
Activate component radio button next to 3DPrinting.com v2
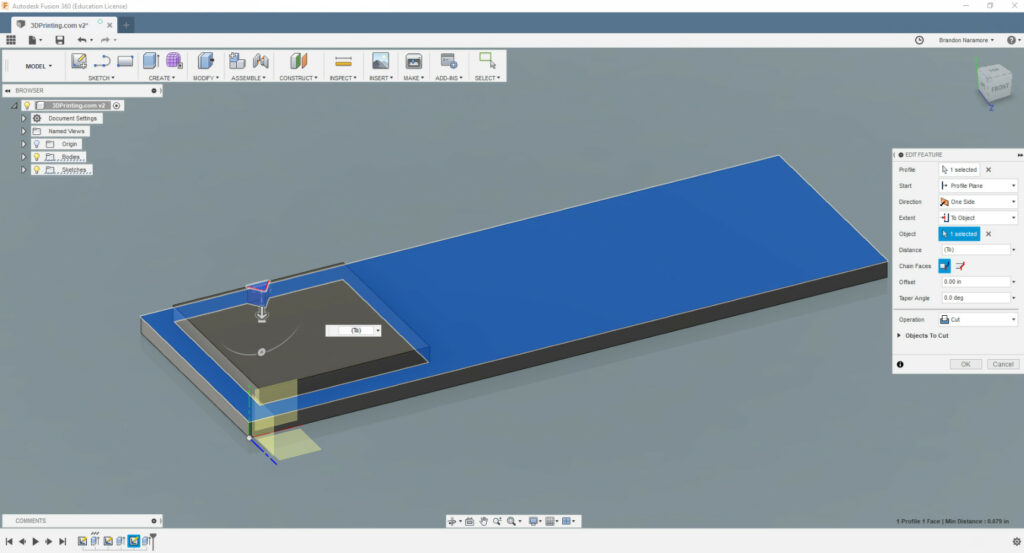[x=116, y=105]
